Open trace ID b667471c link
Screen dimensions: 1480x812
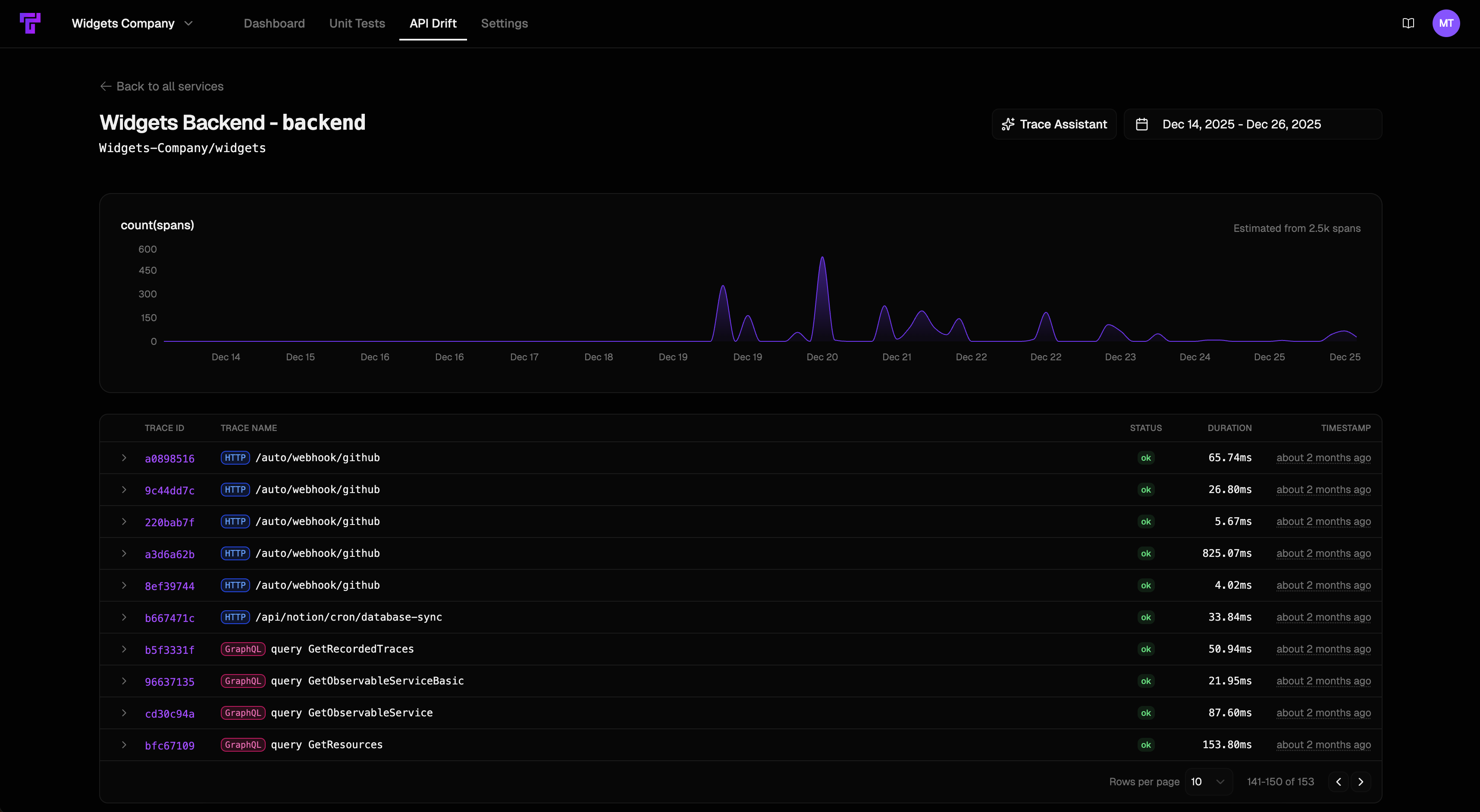169,618
